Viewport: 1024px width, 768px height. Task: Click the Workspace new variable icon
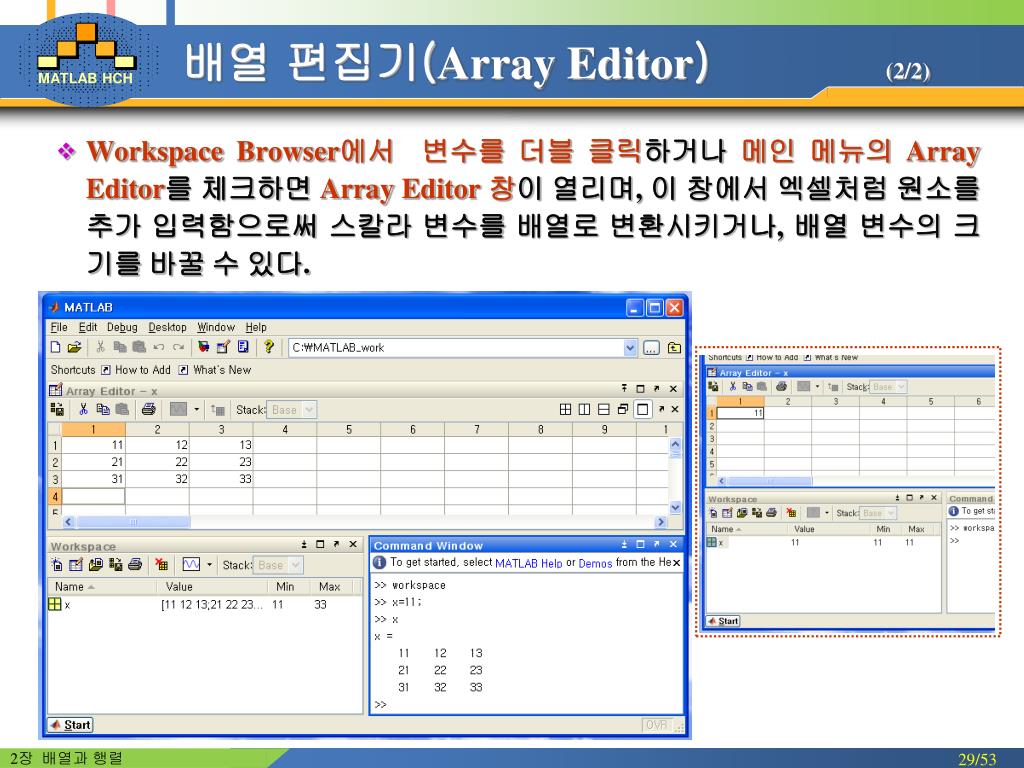point(57,565)
